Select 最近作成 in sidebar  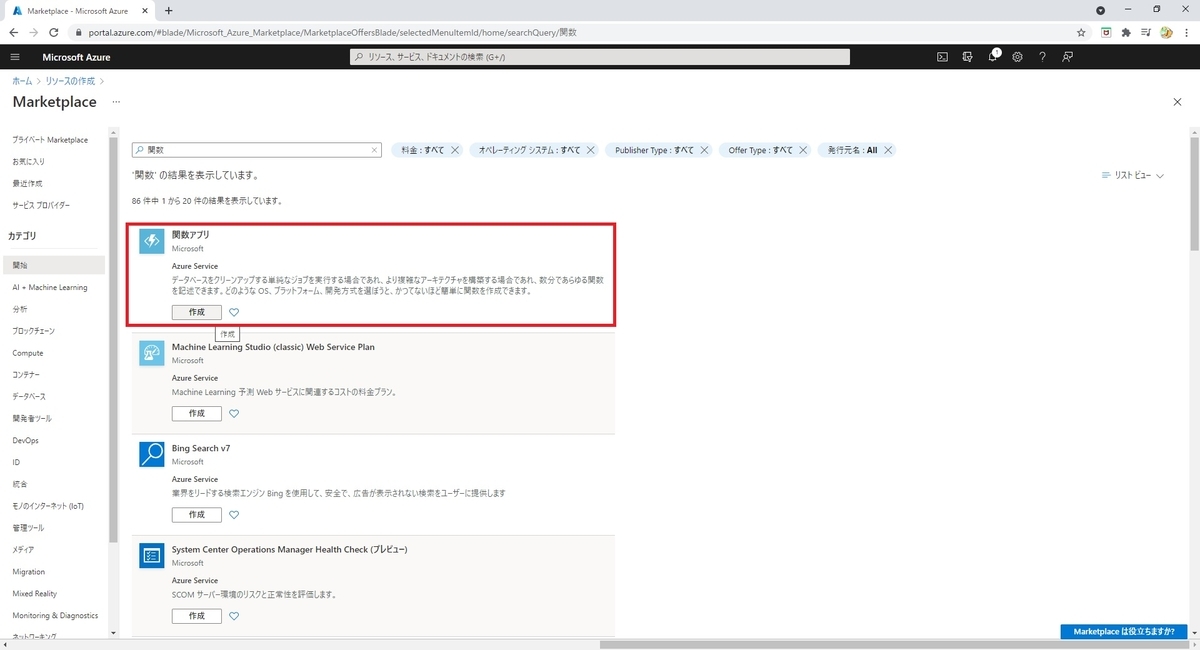(x=27, y=183)
